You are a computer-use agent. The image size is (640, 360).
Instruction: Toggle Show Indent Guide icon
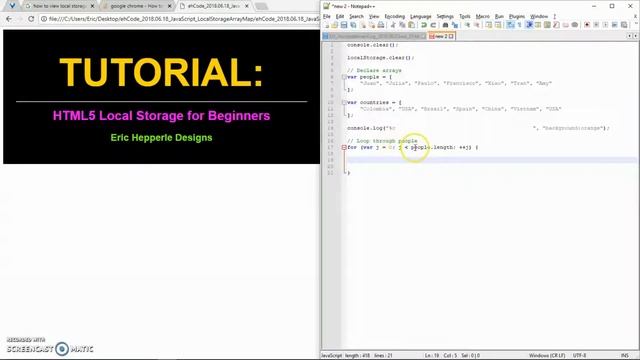coord(529,25)
